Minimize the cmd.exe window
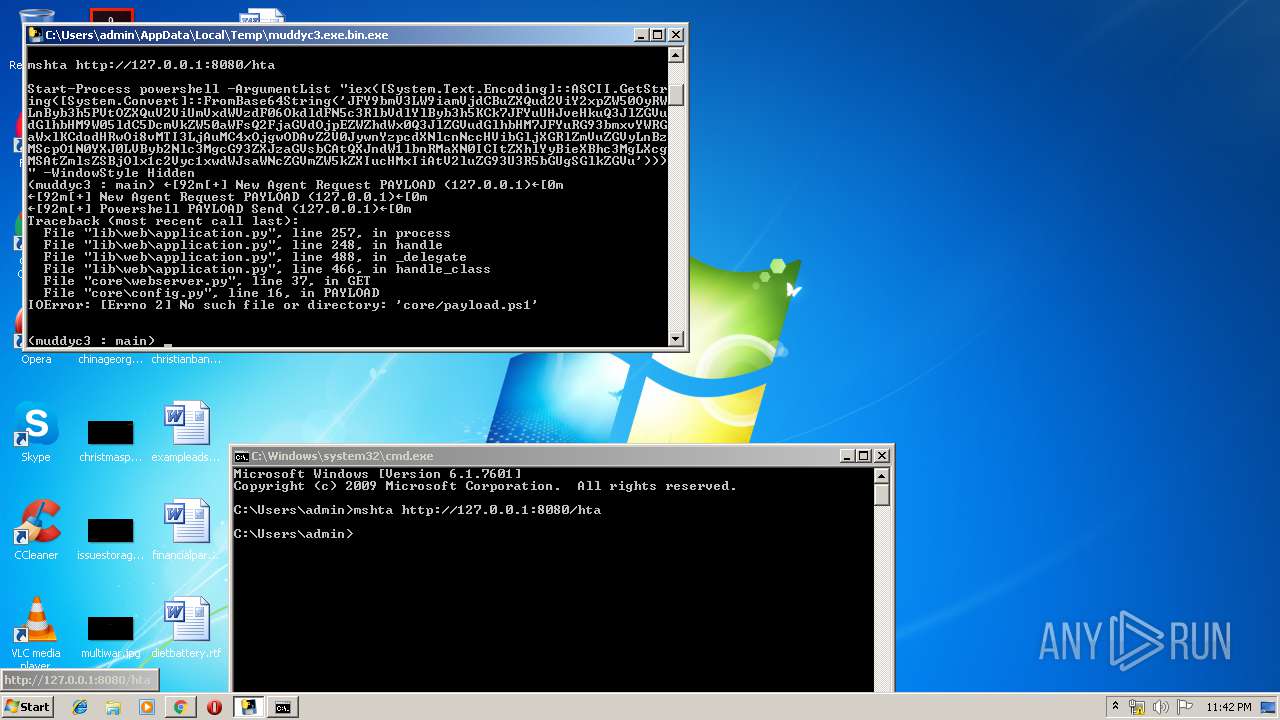Screen dimensions: 1280x720 tap(846, 456)
